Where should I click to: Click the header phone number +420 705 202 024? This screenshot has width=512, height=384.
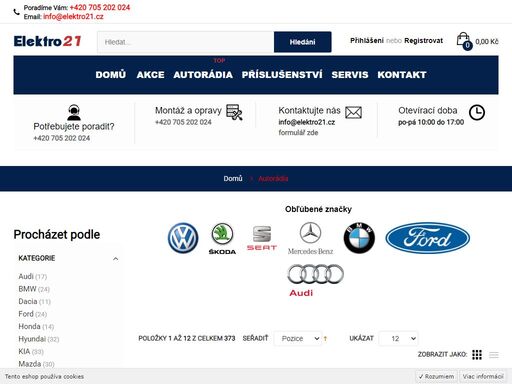100,7
